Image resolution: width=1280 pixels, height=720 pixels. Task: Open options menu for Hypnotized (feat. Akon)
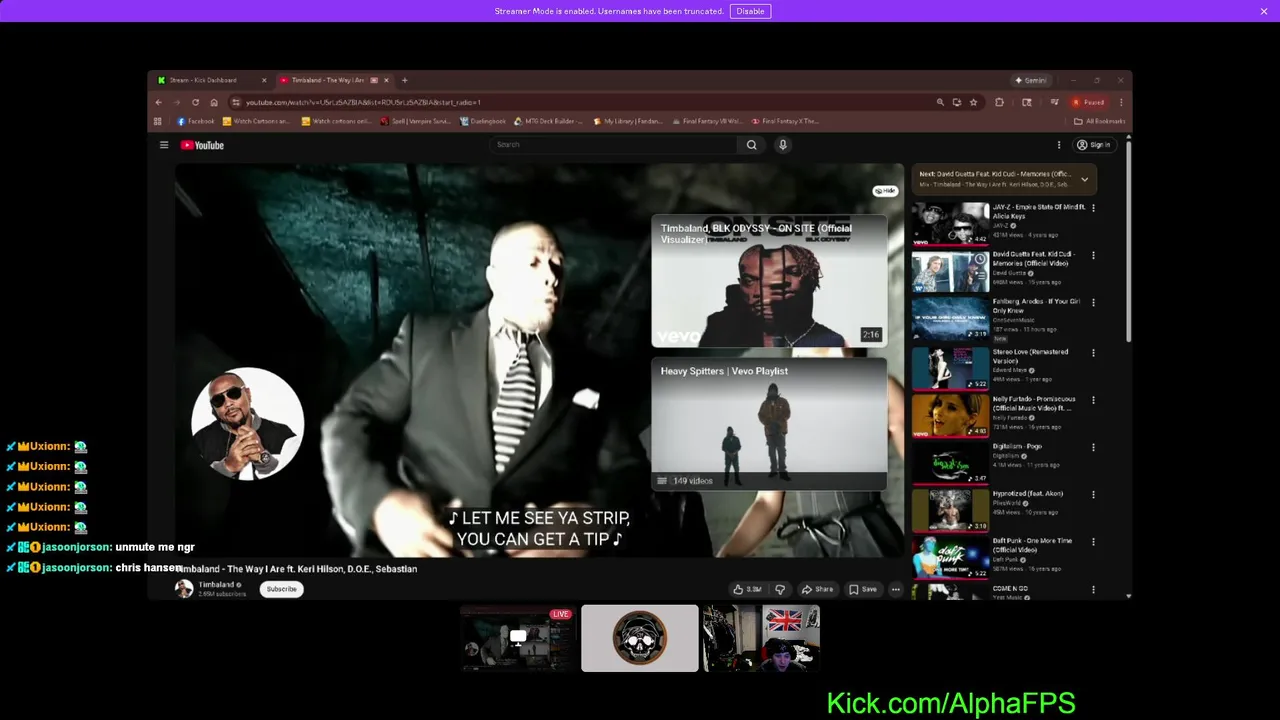click(x=1093, y=494)
